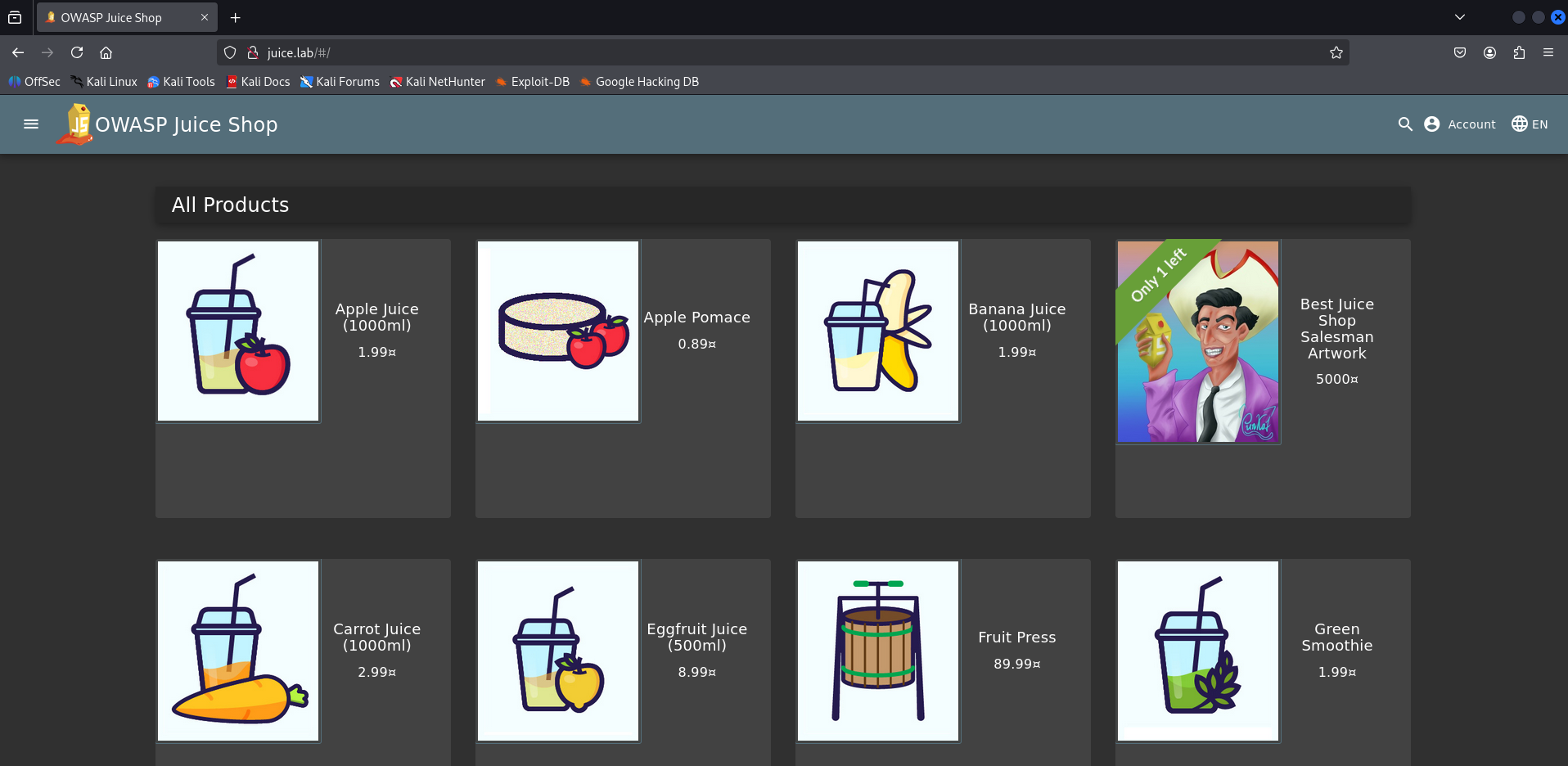Open the Apple Juice product image

238,331
